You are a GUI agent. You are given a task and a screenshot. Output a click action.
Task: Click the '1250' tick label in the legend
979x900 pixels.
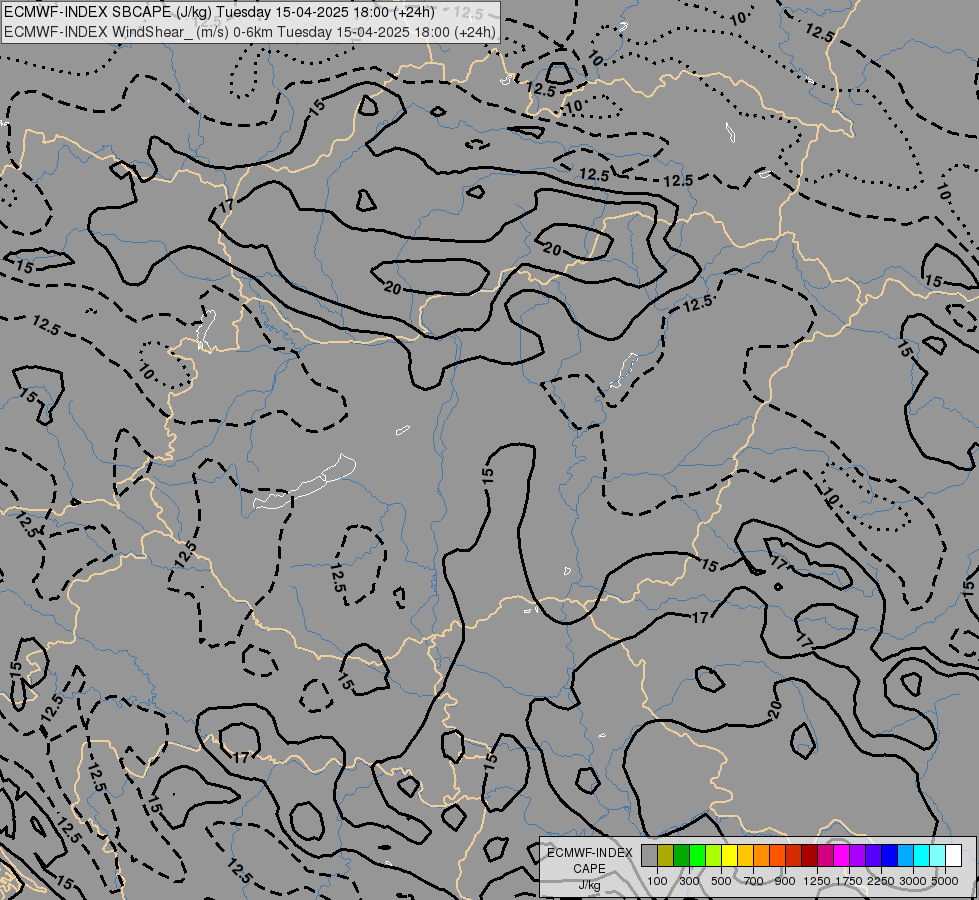[x=817, y=881]
